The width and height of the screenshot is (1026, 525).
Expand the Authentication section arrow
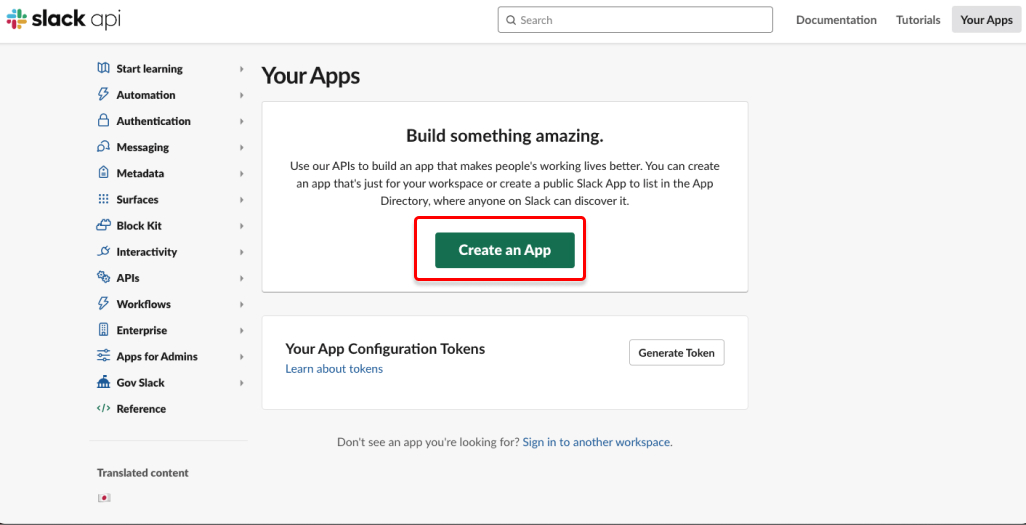pyautogui.click(x=241, y=121)
